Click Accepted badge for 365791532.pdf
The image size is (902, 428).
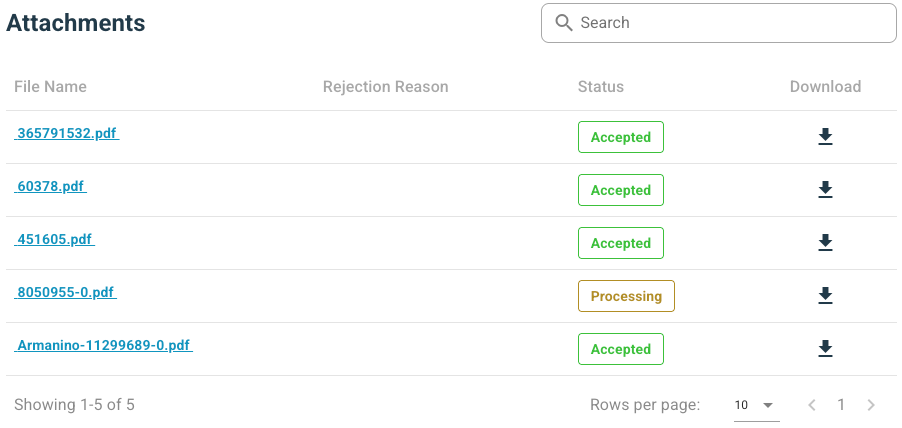click(x=621, y=137)
